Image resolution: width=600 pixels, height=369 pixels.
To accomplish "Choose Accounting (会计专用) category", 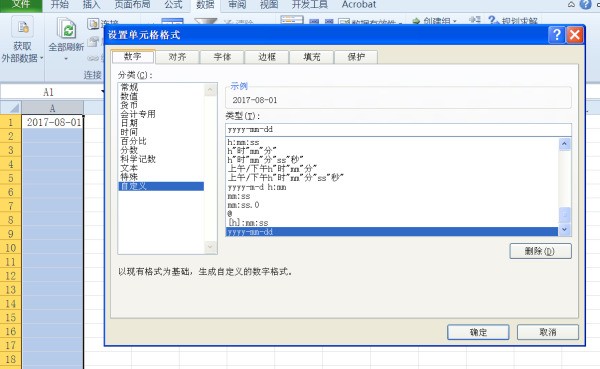I will point(138,114).
